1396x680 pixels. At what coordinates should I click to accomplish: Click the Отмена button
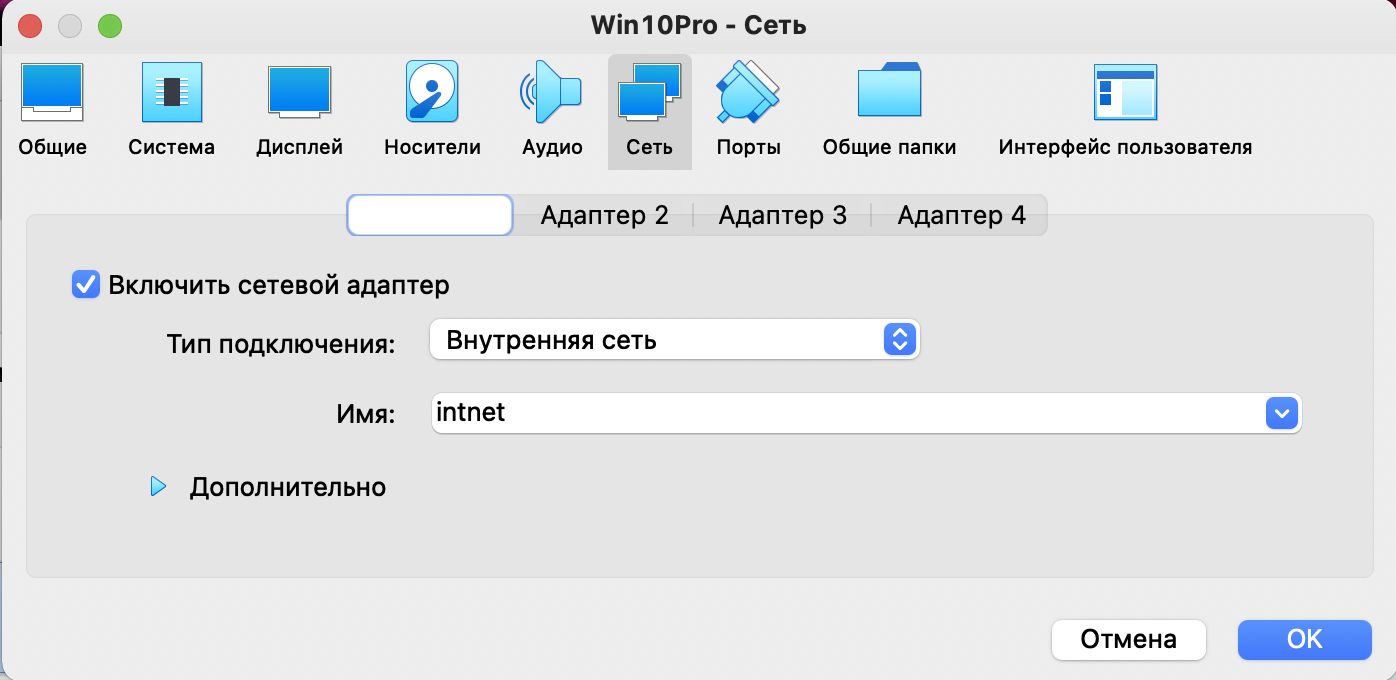(1129, 639)
